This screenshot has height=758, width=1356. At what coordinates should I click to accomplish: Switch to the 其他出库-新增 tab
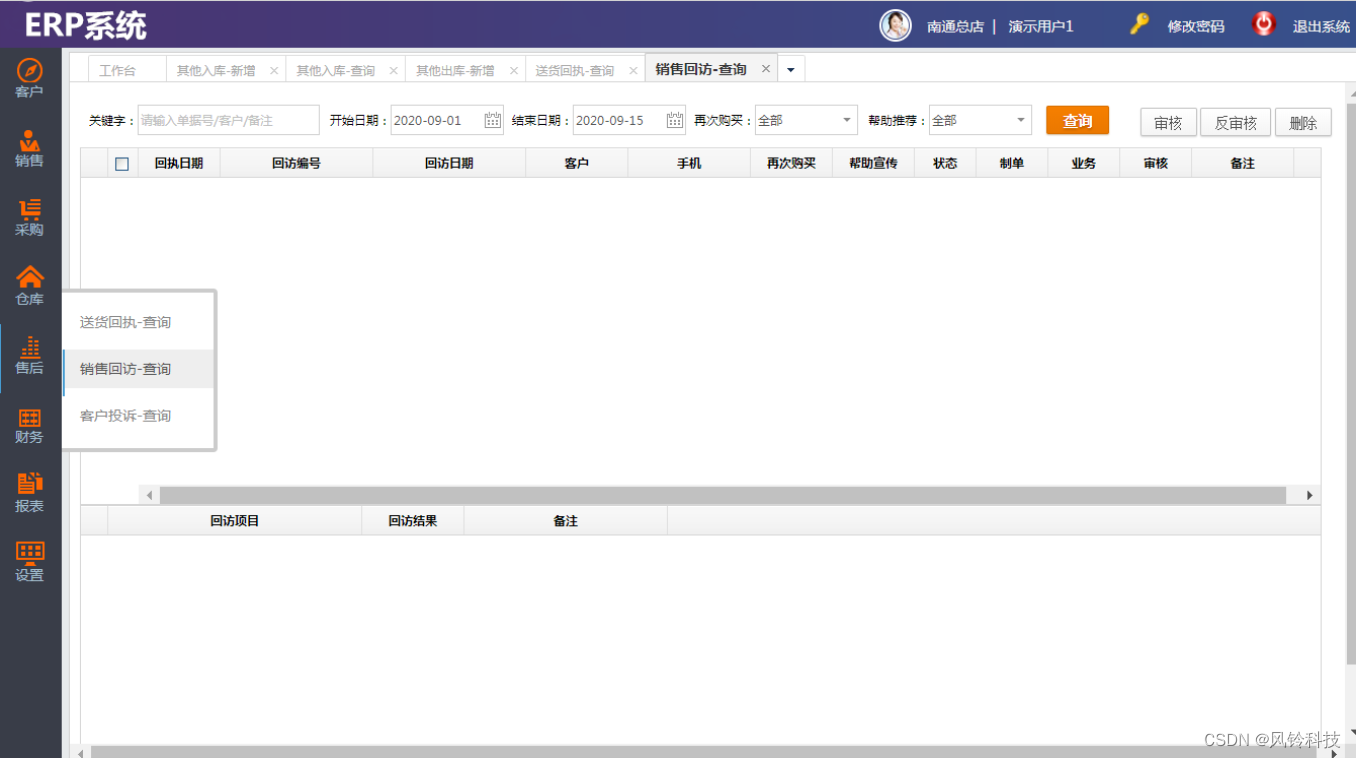pyautogui.click(x=455, y=71)
